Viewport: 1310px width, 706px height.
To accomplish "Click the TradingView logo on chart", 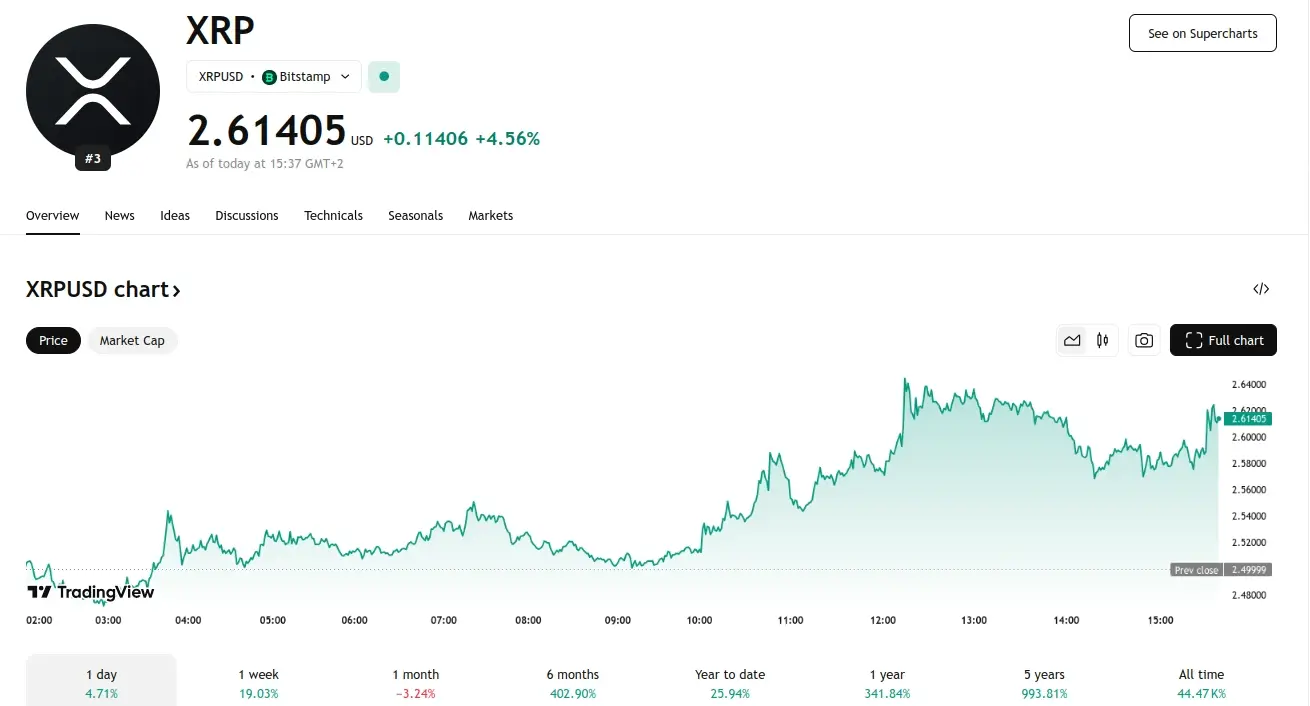I will pyautogui.click(x=90, y=592).
